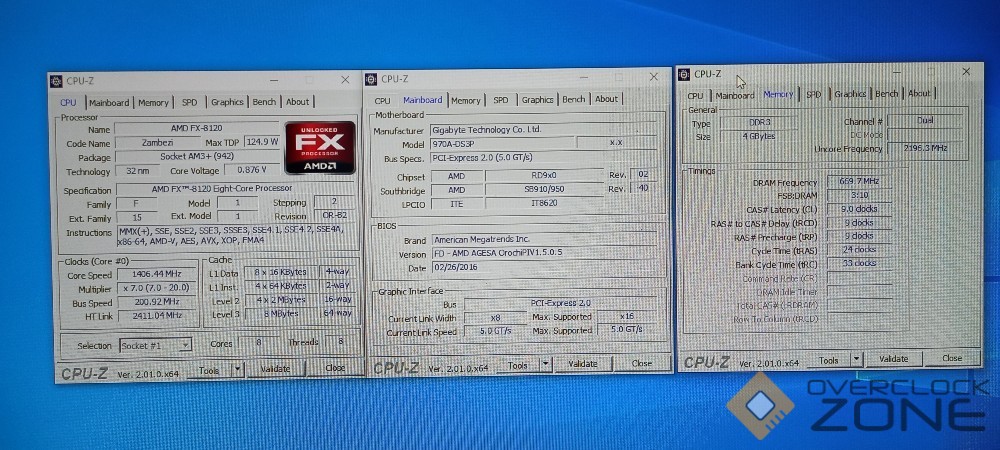1000x450 pixels.
Task: Click the CPU-Z title icon in the memory window
Action: coord(685,74)
